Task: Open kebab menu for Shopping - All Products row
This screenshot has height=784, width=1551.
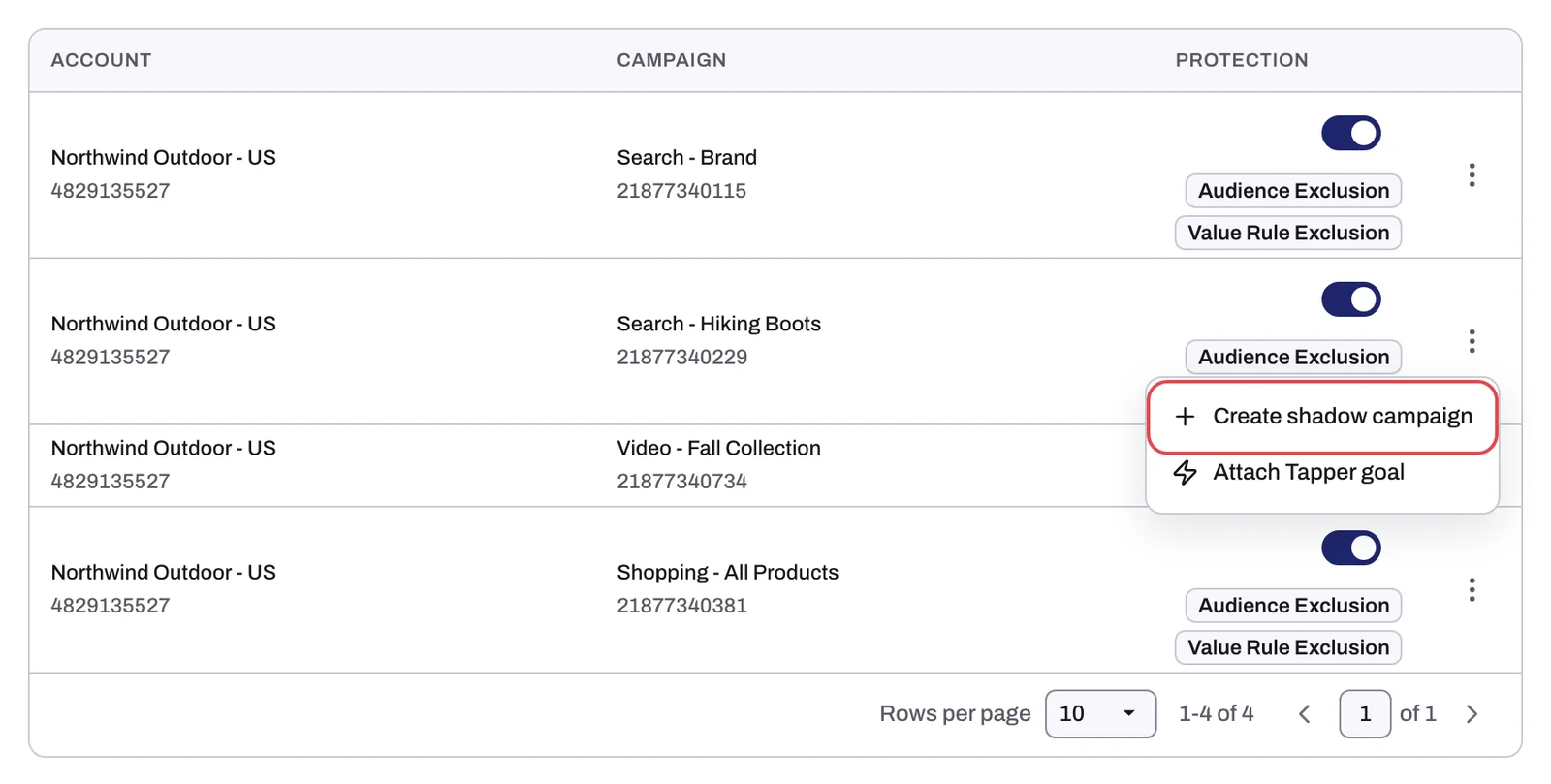Action: pos(1472,590)
